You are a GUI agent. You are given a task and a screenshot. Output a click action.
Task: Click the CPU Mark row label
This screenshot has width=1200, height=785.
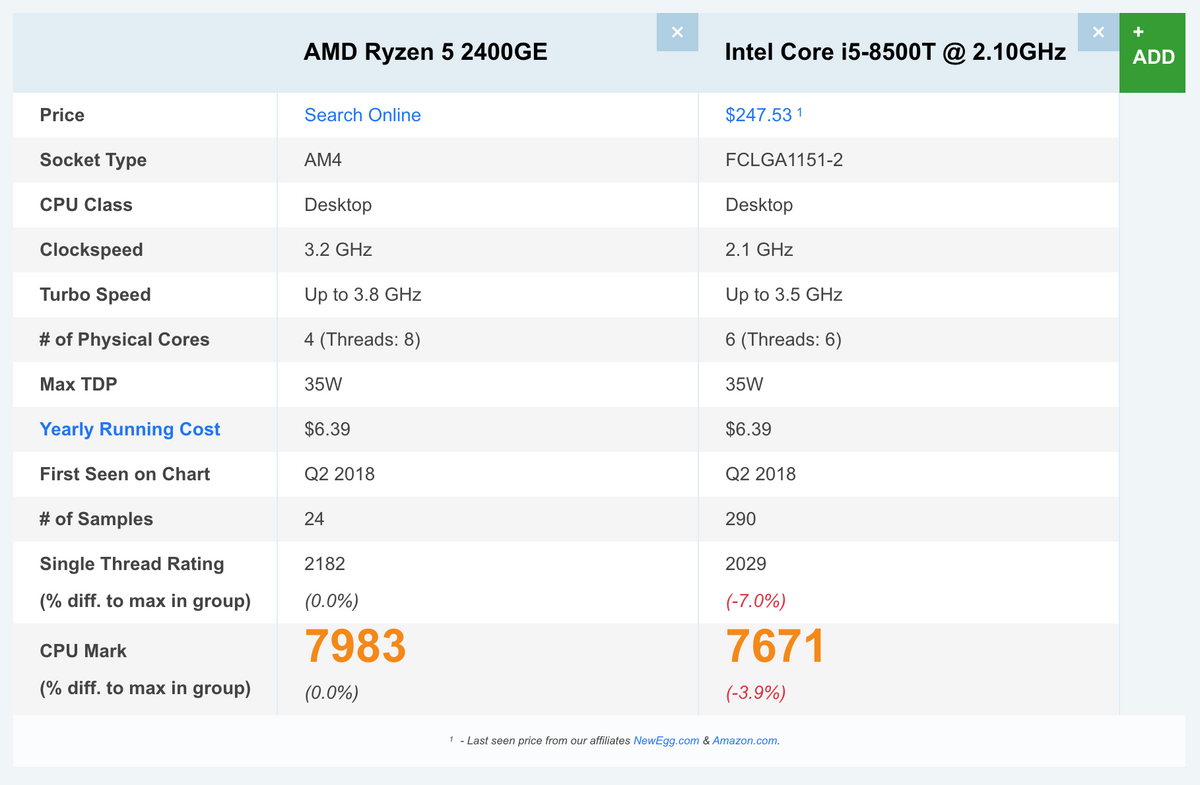[83, 651]
